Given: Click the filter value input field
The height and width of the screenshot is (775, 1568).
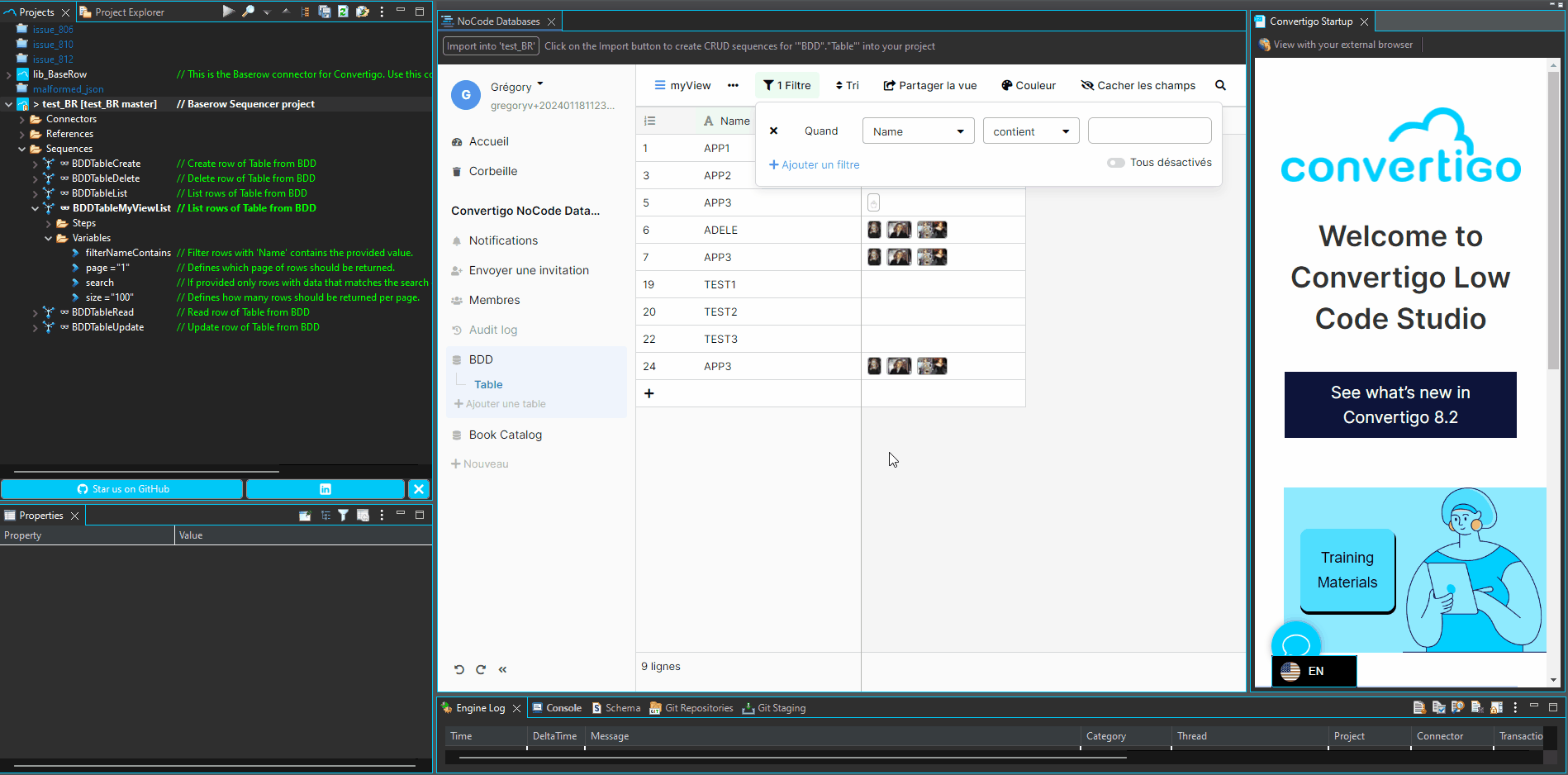Looking at the screenshot, I should [x=1149, y=131].
